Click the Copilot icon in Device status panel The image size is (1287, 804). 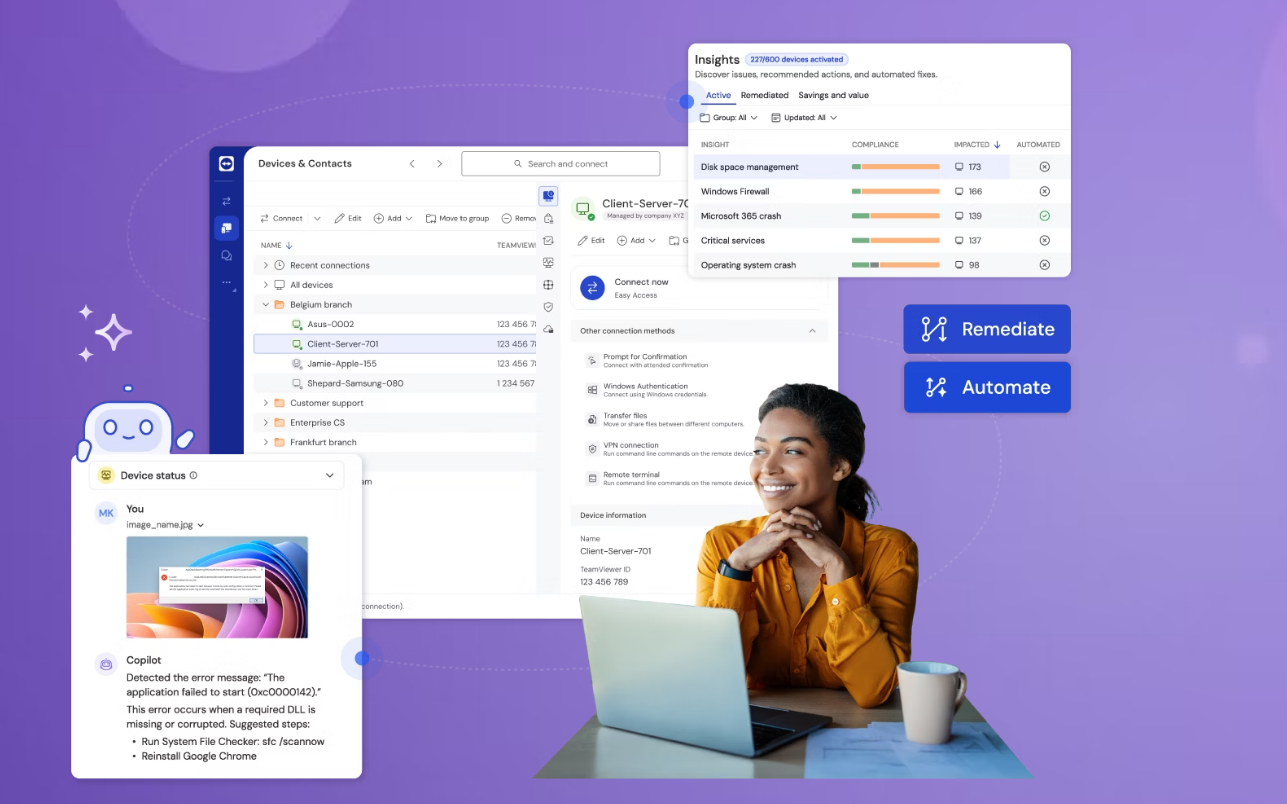point(105,664)
